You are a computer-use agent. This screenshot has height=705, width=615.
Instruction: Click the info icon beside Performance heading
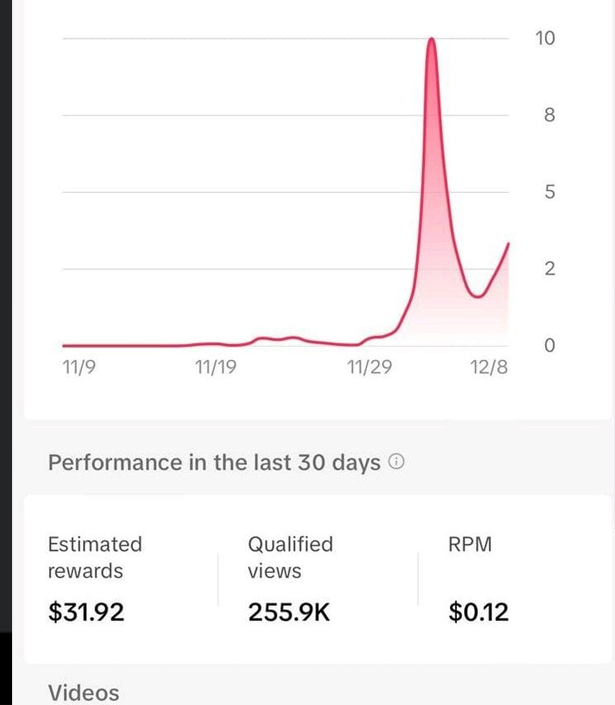pos(396,463)
